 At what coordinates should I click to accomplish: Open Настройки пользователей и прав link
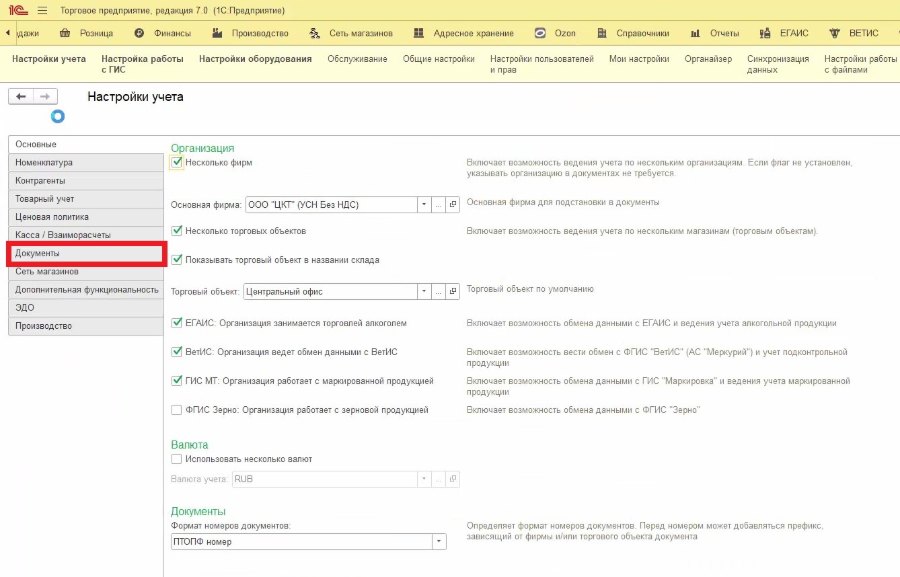coord(542,64)
